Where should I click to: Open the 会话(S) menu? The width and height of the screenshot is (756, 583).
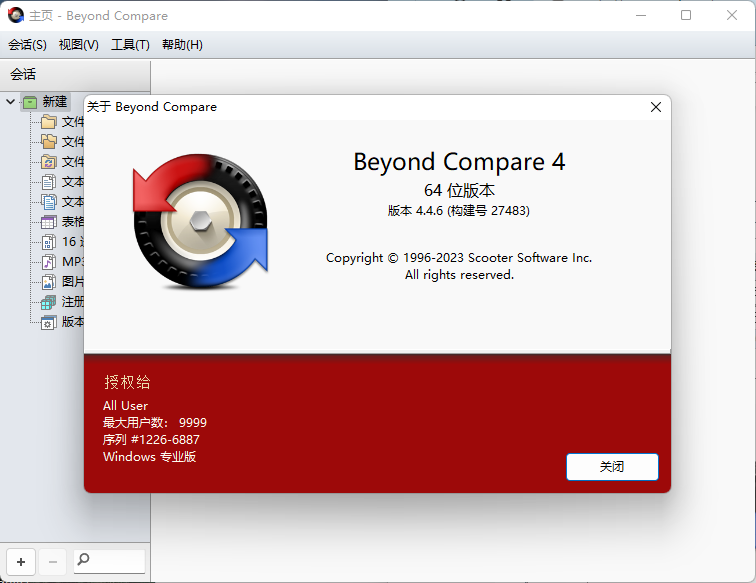27,45
